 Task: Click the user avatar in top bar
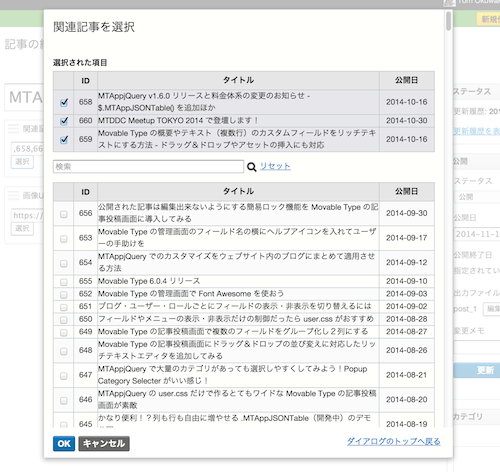click(x=450, y=3)
